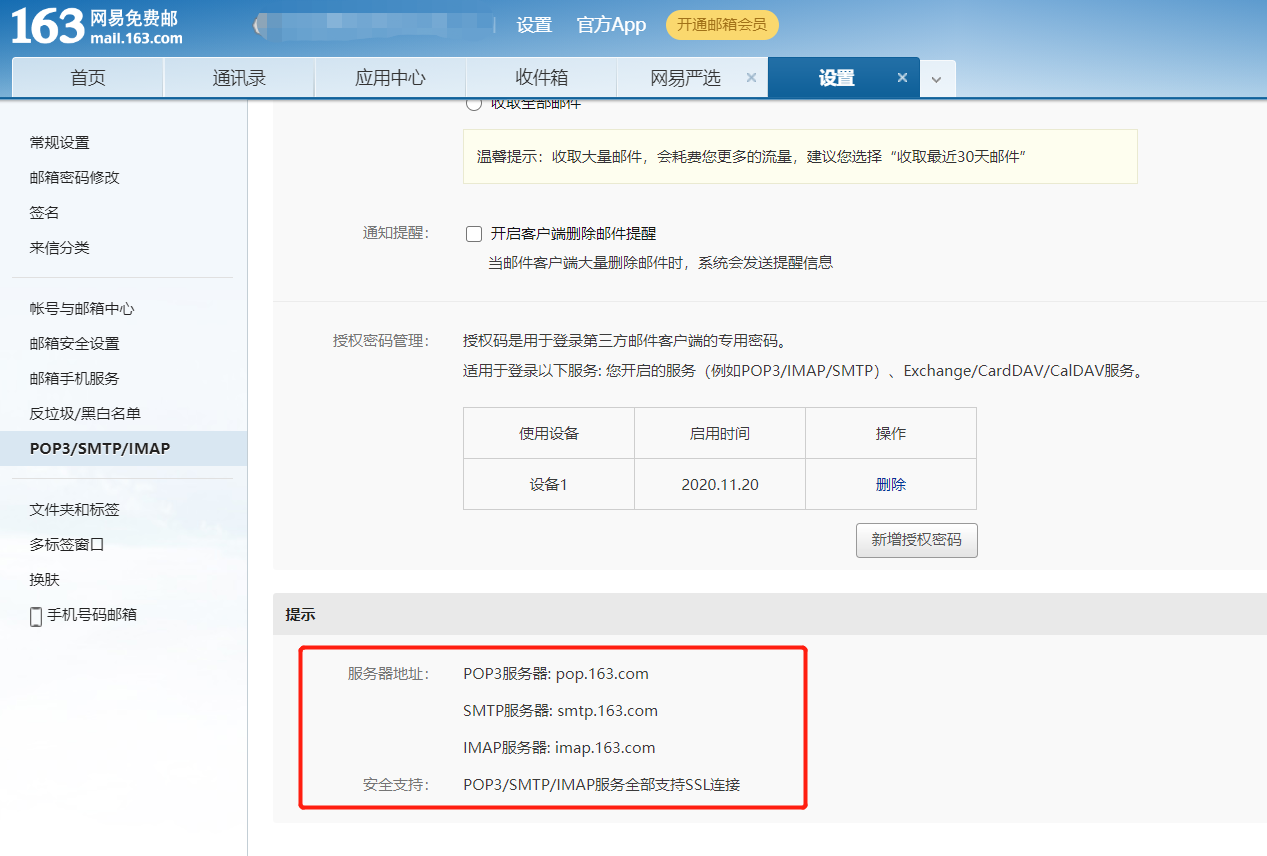Screen dimensions: 1267x856
Task: Click the 启用时间 column header
Action: click(x=720, y=433)
